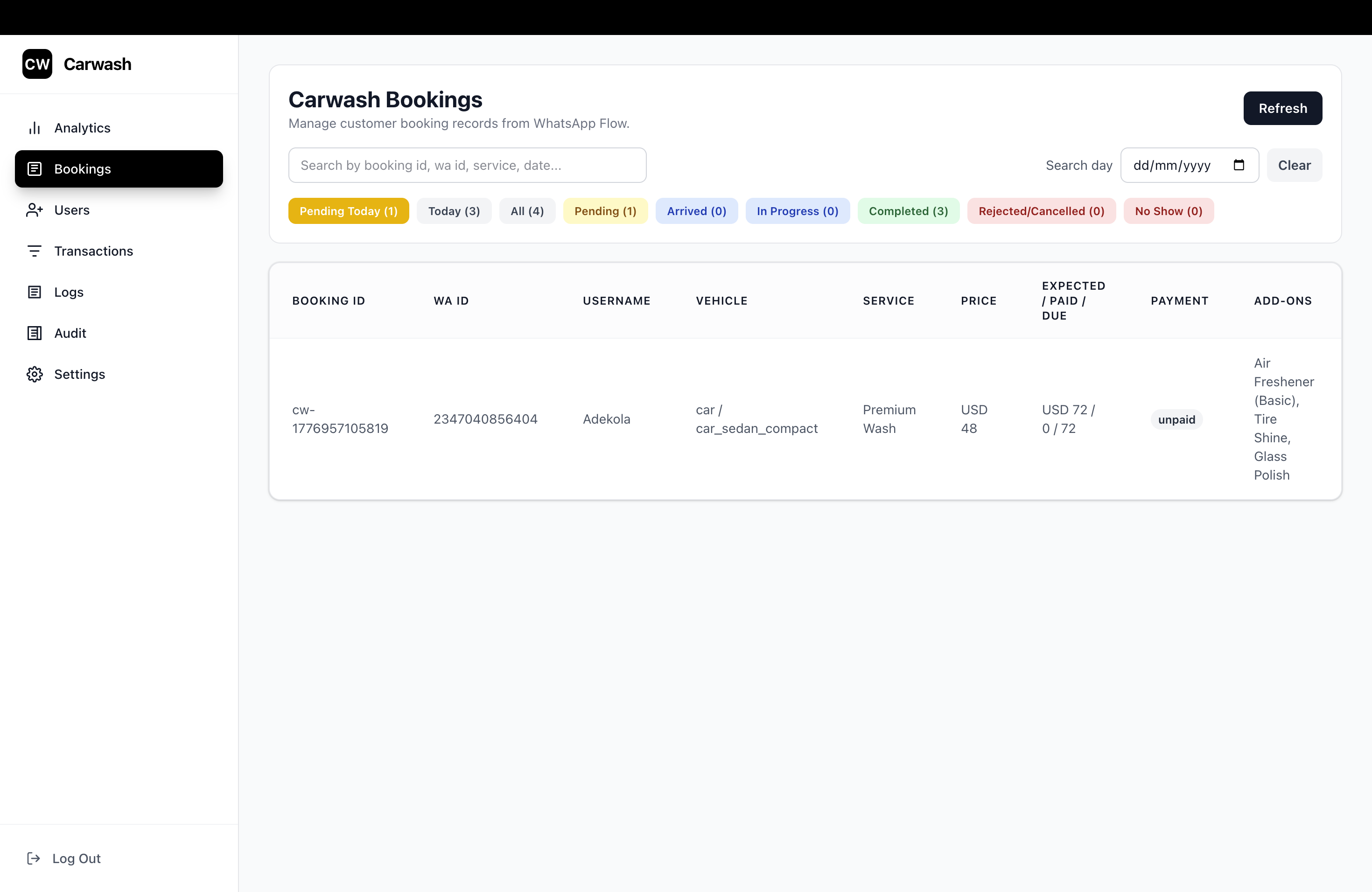Click the Transactions filter-lines icon
The image size is (1372, 892).
click(x=35, y=251)
